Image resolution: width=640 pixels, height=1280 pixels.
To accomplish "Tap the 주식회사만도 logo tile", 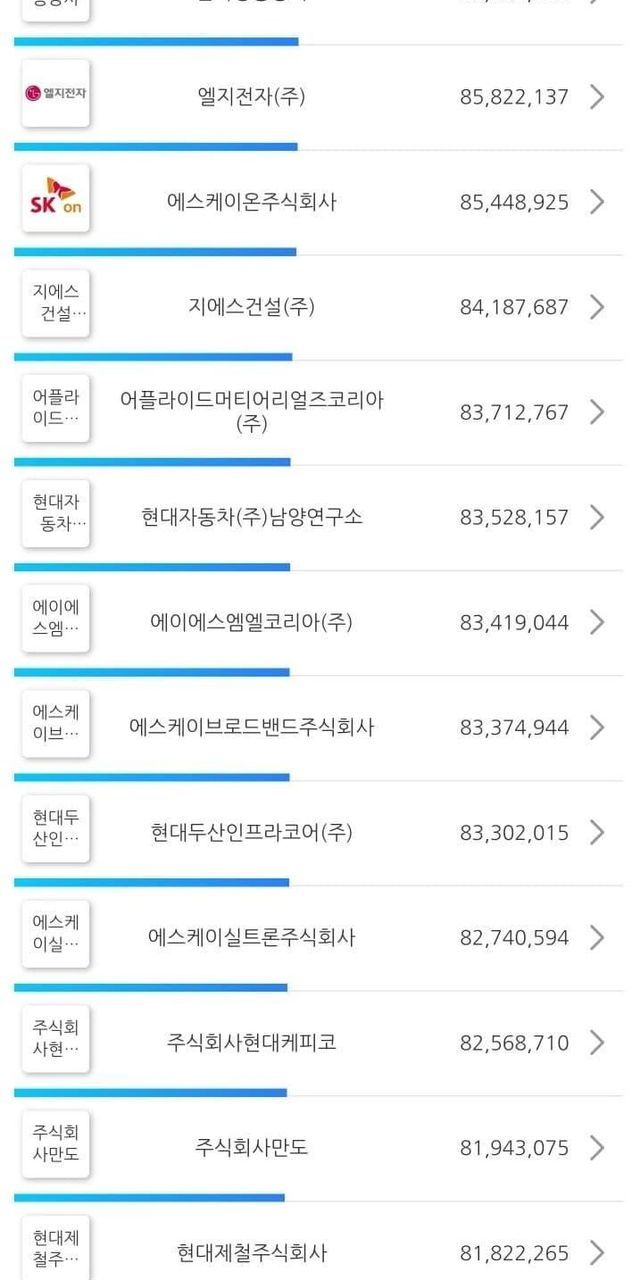I will click(x=56, y=1144).
